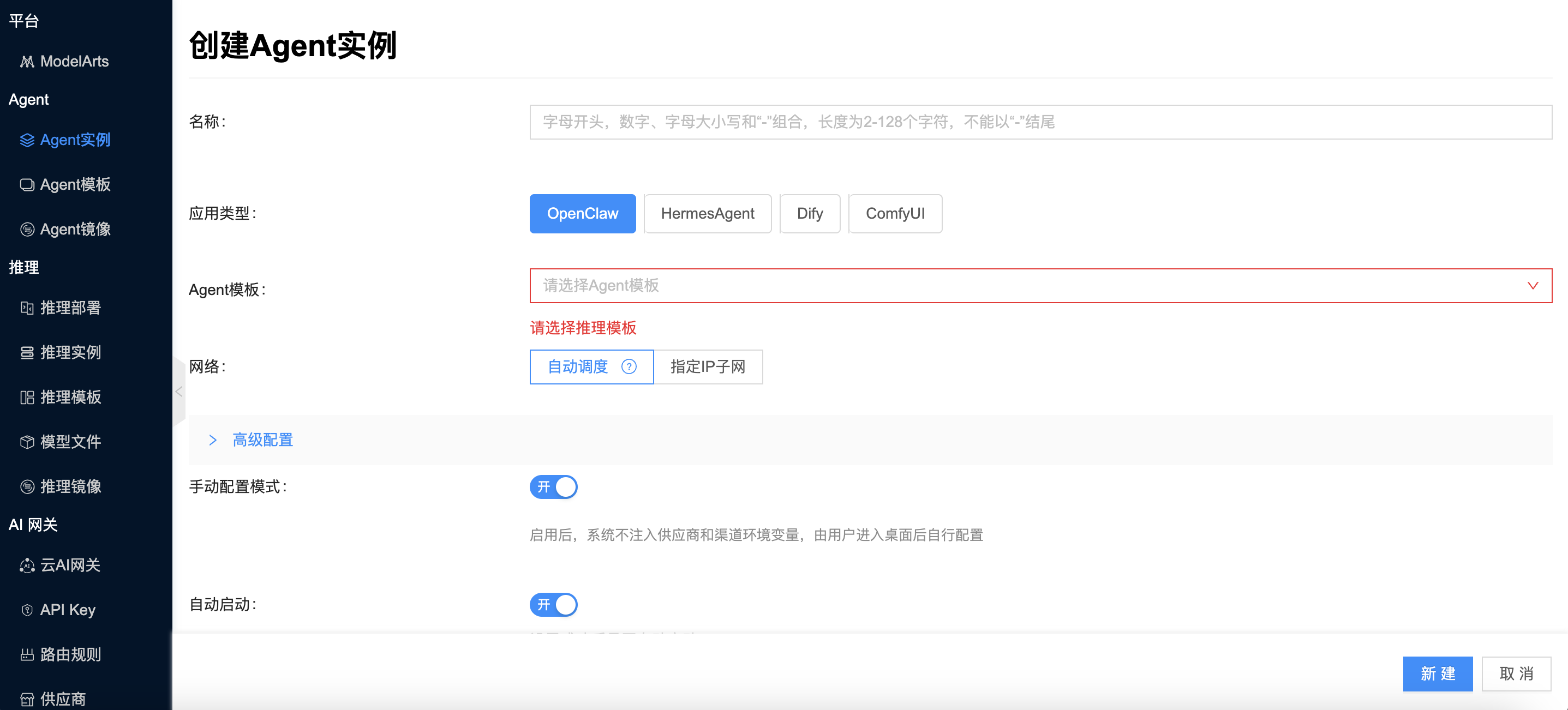Collapse the sidebar with the edge arrow
Image resolution: width=1568 pixels, height=710 pixels.
[179, 392]
